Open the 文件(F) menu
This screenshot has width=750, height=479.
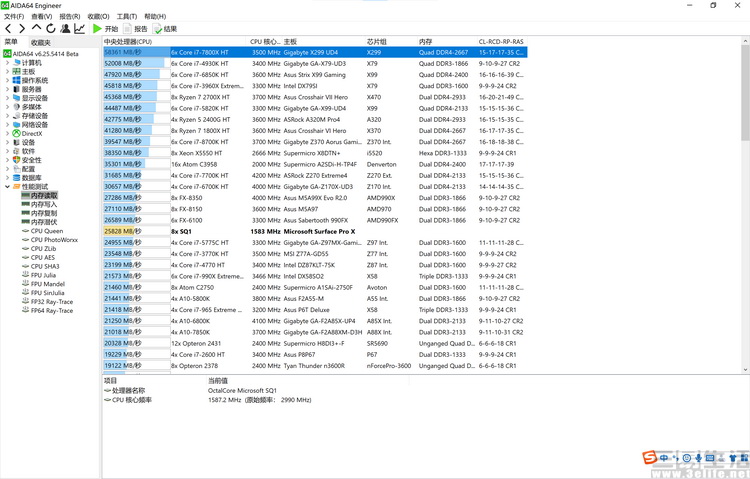pos(14,16)
